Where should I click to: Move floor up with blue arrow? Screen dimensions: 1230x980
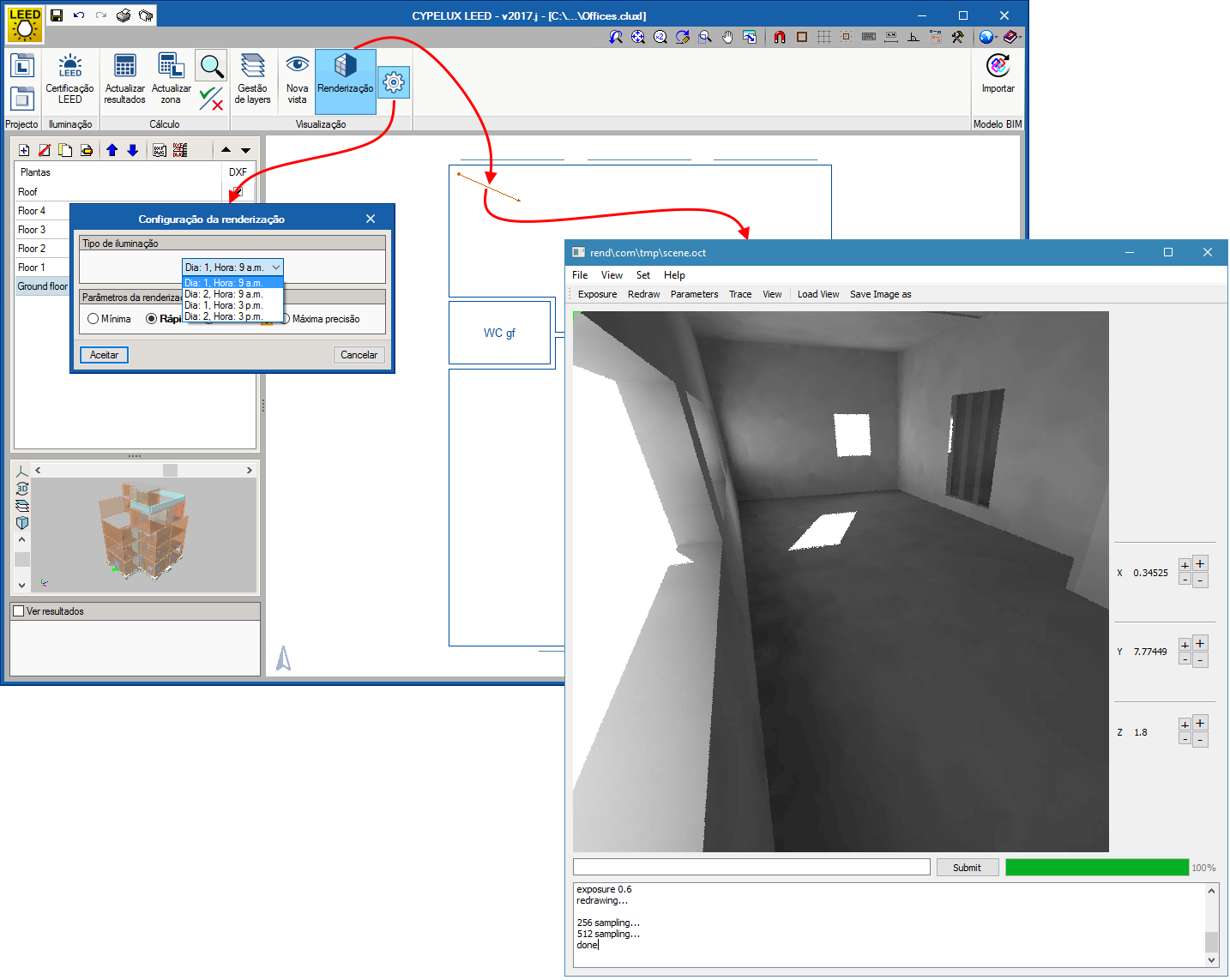112,150
